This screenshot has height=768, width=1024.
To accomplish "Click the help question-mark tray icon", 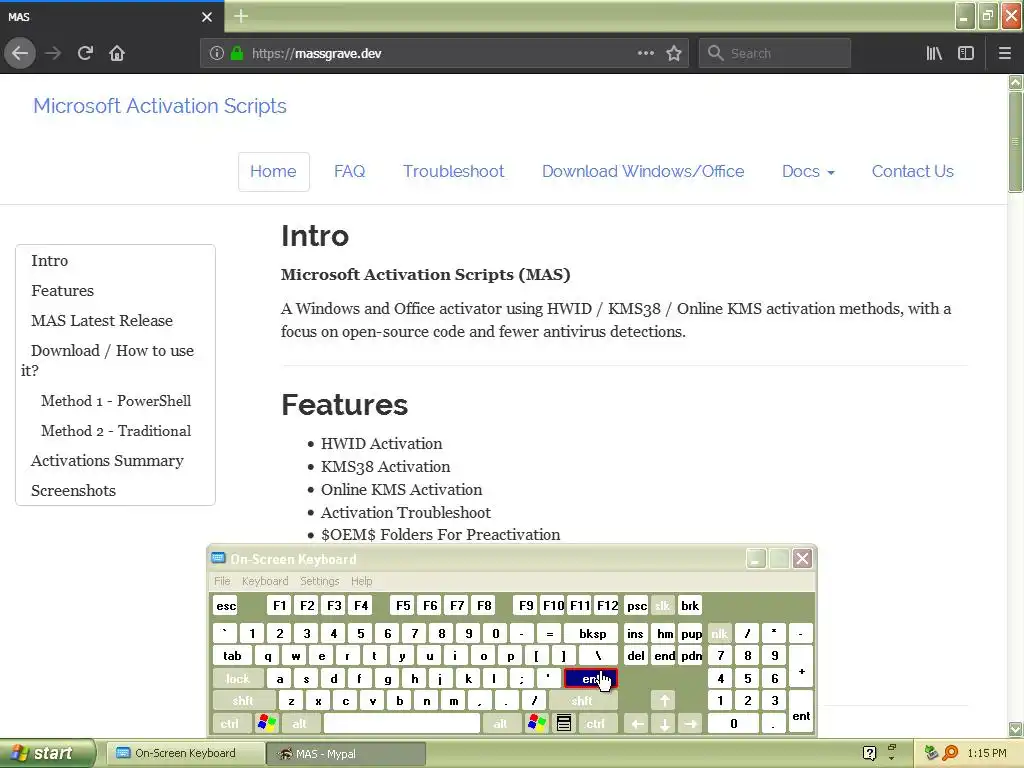I will 869,753.
